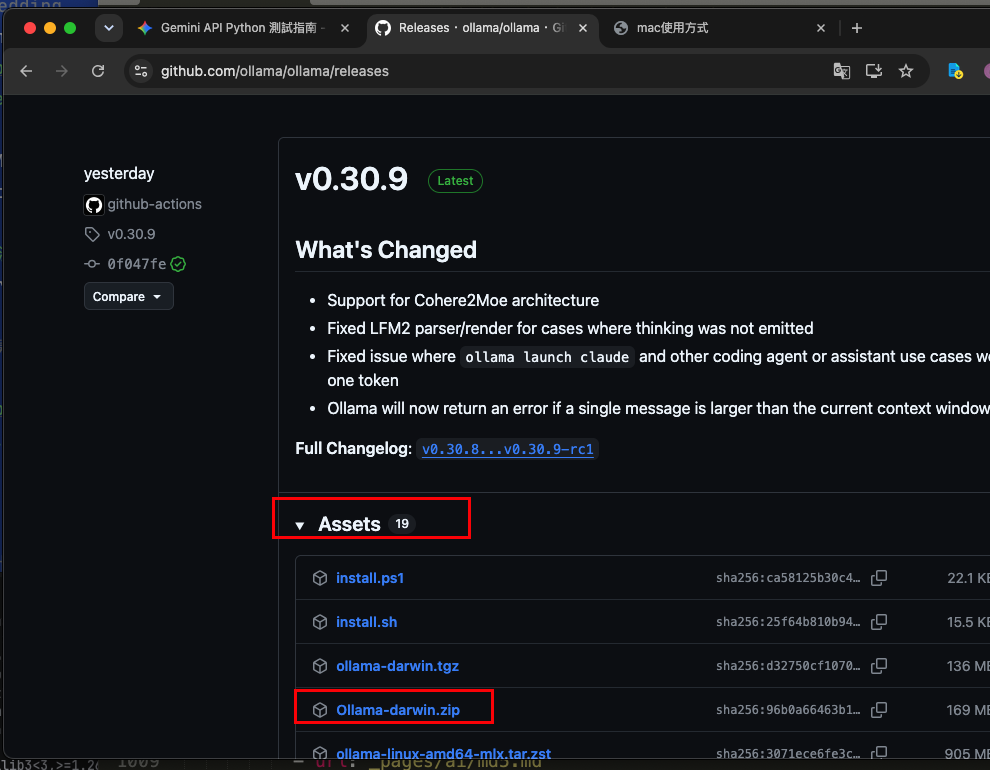Download ollama-darwin.tgz asset

[x=397, y=666]
